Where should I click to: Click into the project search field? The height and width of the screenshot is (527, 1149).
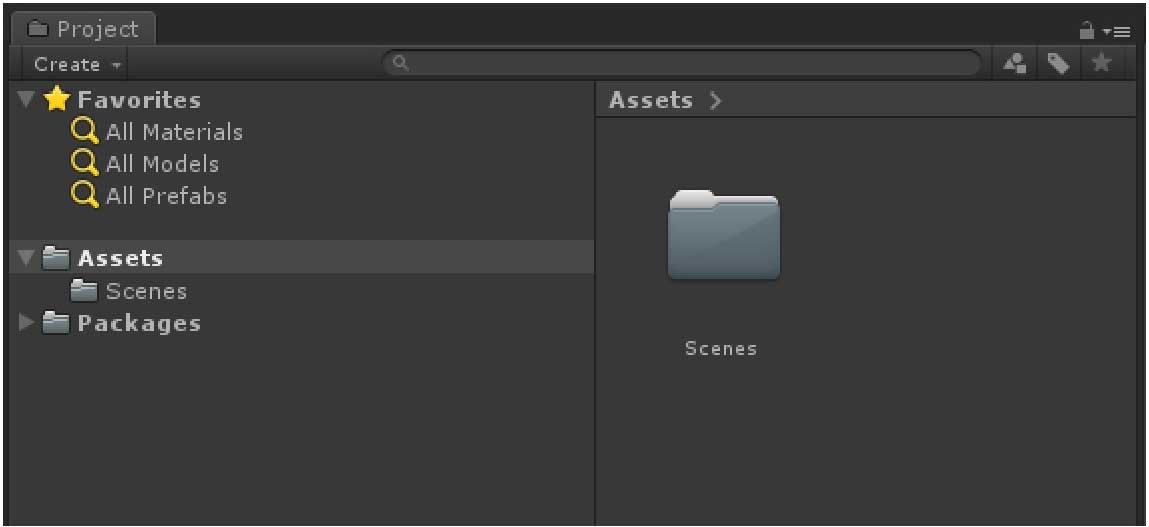click(x=682, y=64)
